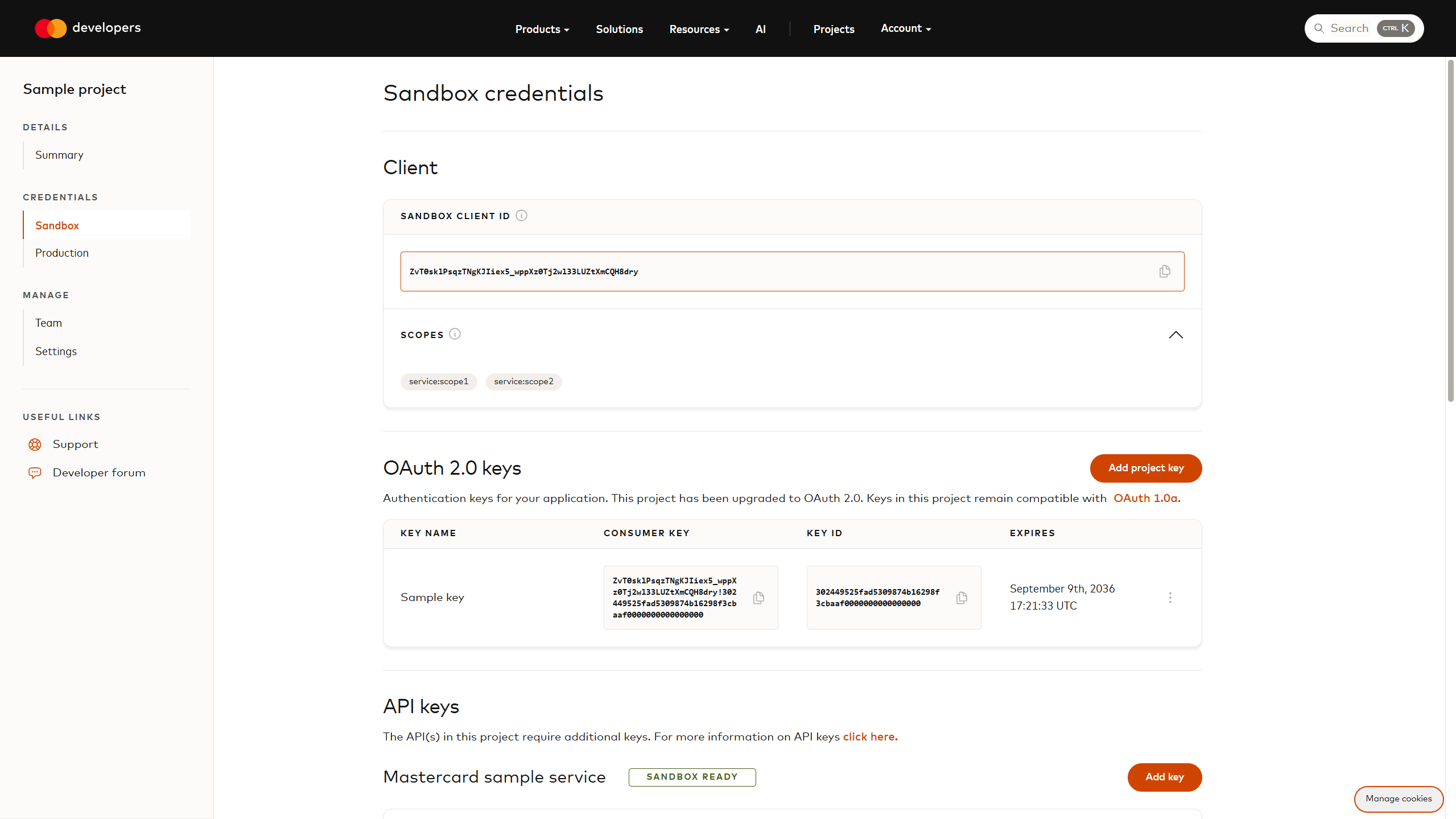Open the Resources dropdown menu

[699, 29]
